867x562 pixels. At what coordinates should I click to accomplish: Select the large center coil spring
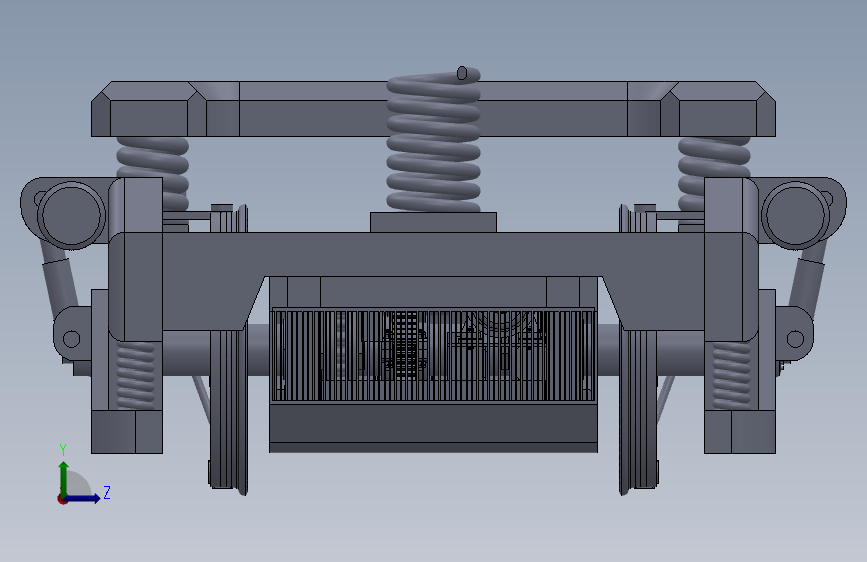(x=434, y=139)
